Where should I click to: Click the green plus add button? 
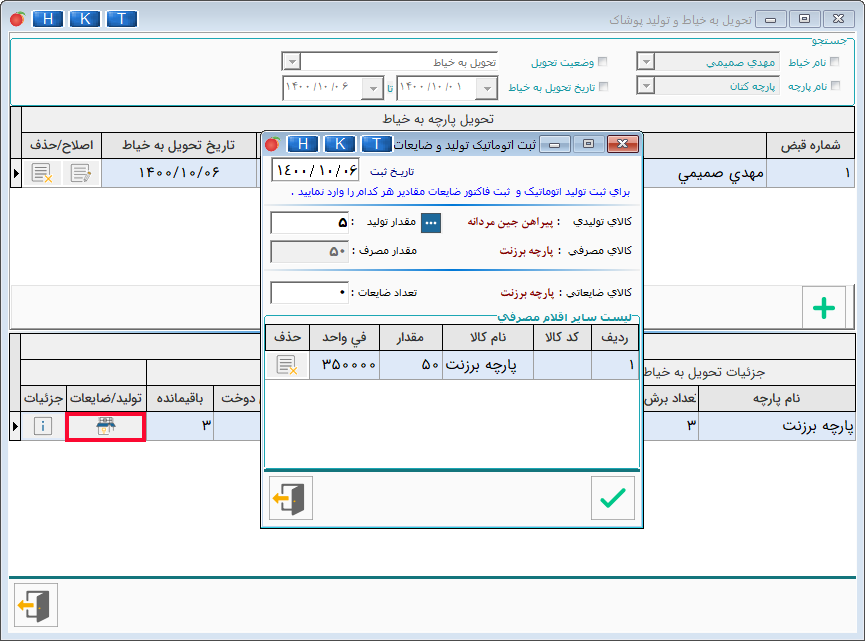(x=824, y=308)
